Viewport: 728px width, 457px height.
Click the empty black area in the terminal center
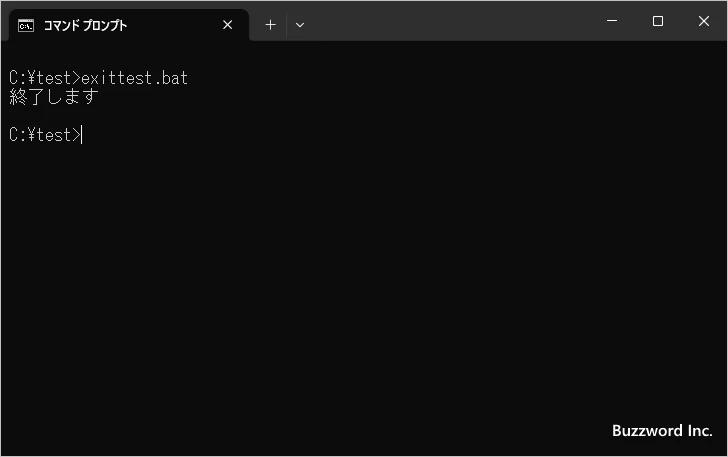(x=364, y=270)
